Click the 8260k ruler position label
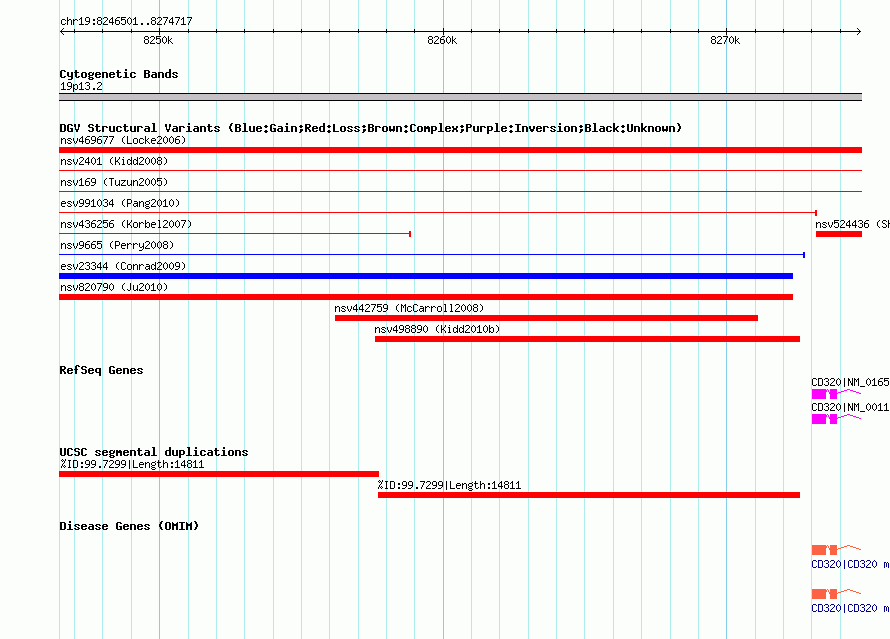 pyautogui.click(x=442, y=40)
